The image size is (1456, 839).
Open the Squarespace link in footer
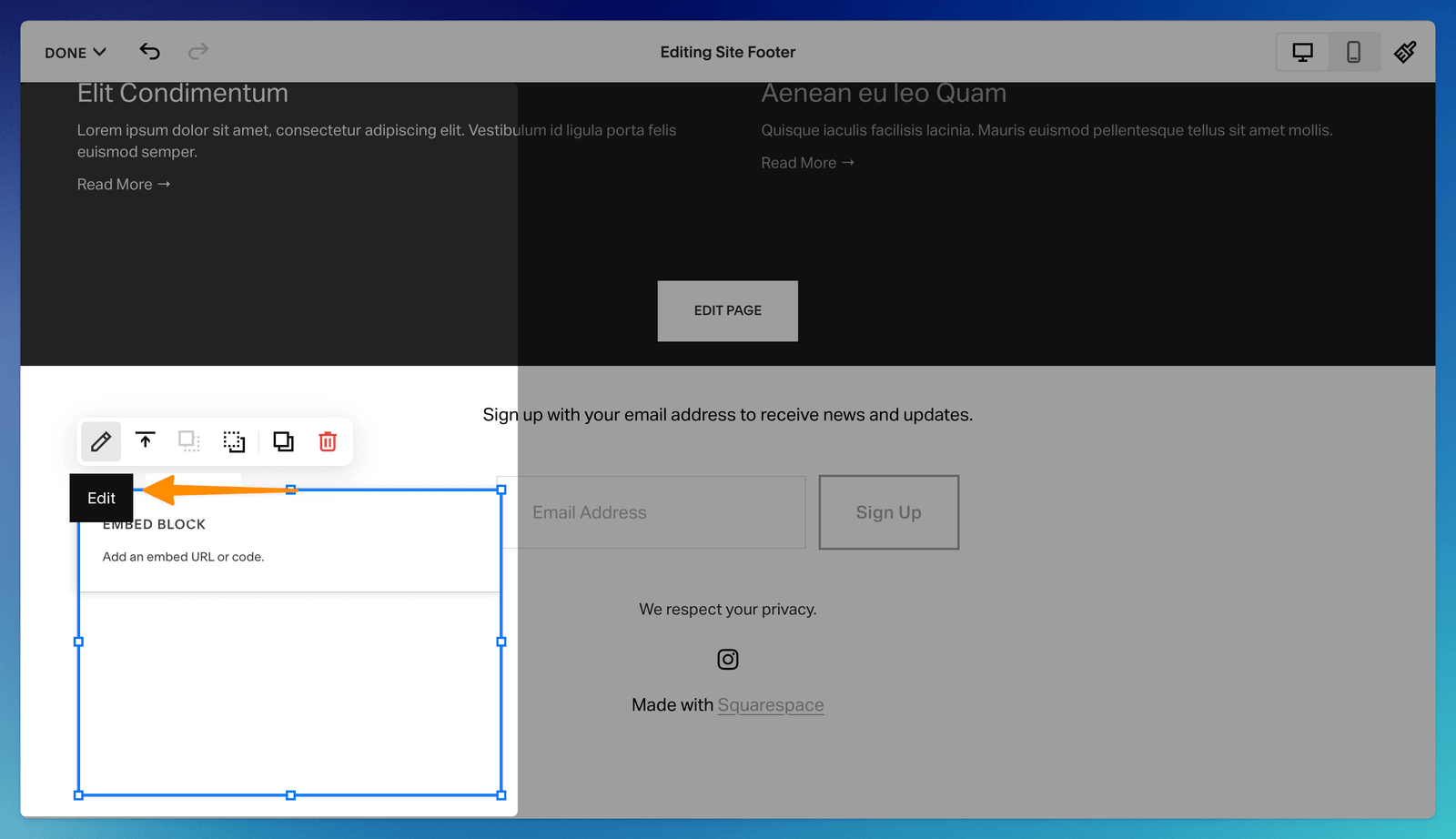(x=770, y=705)
